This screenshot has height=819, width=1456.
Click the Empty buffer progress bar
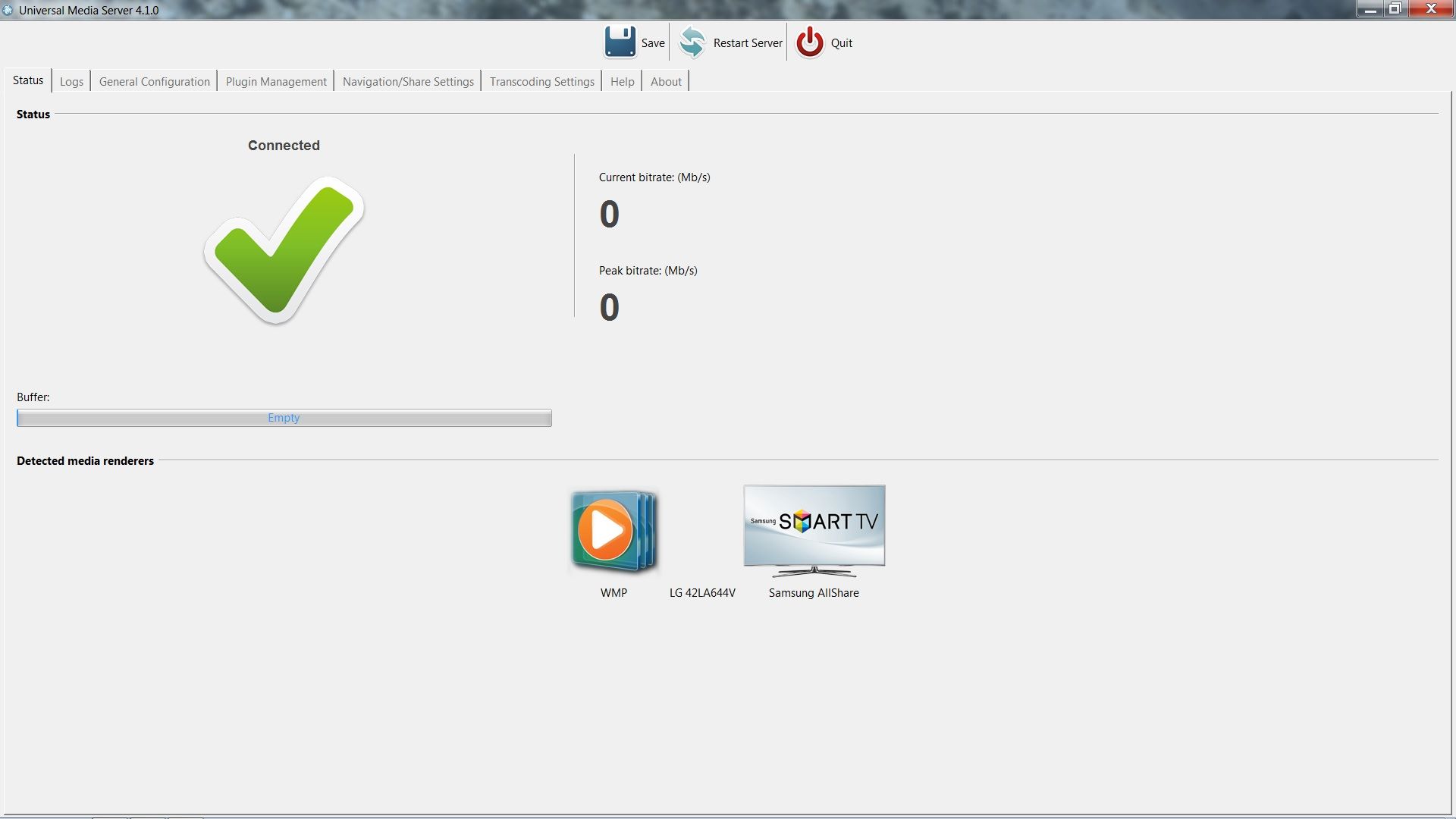point(284,418)
